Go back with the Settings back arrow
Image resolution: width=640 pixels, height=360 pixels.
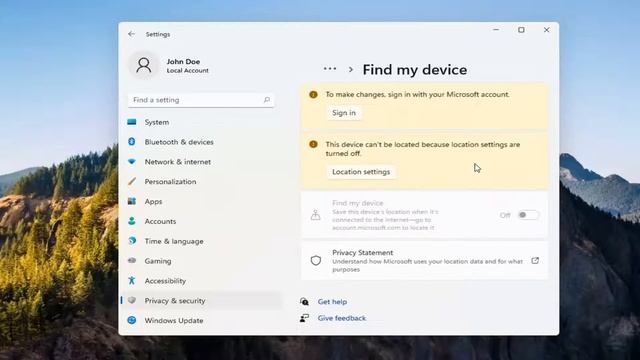[131, 34]
